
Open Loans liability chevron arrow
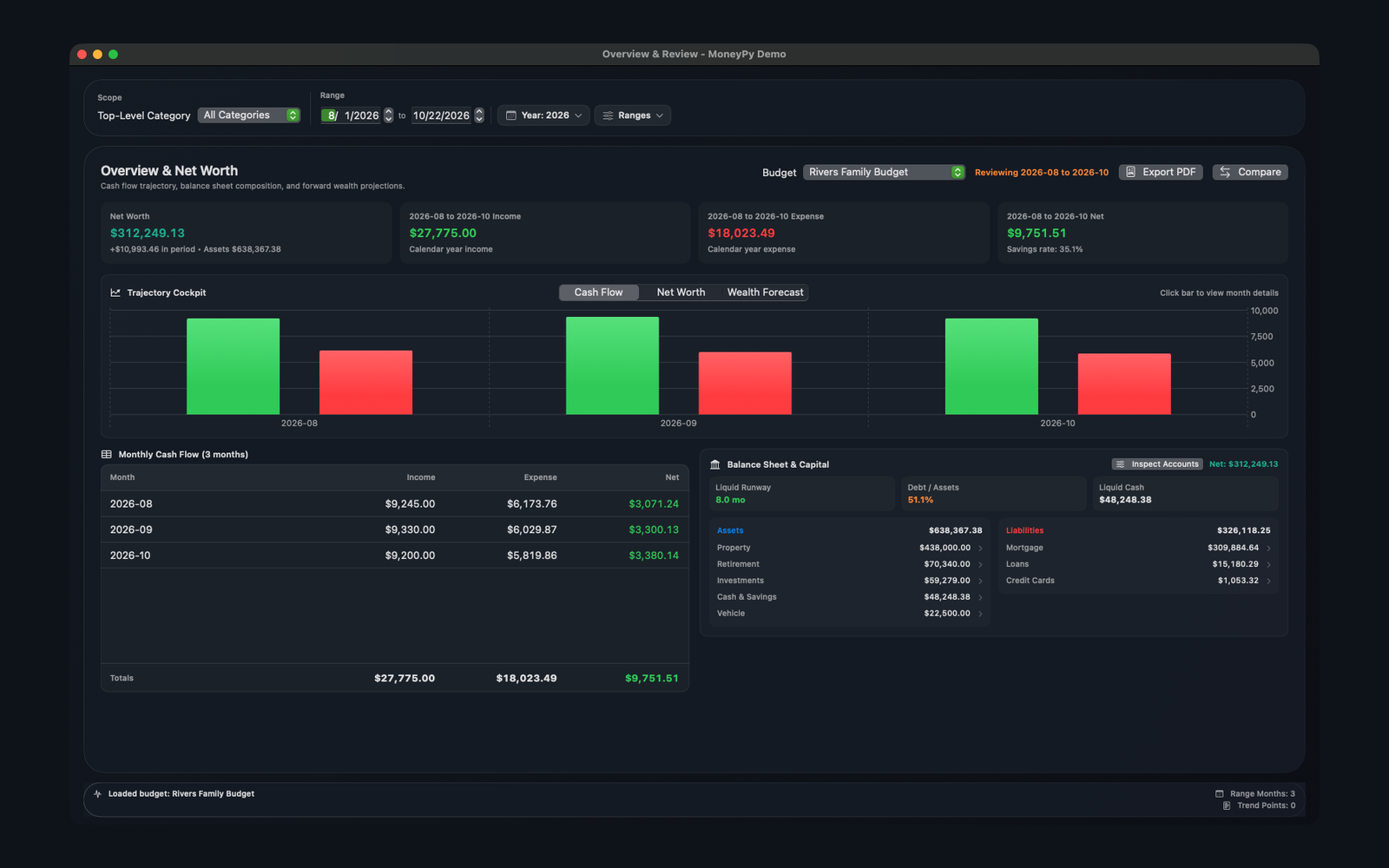tap(1268, 564)
